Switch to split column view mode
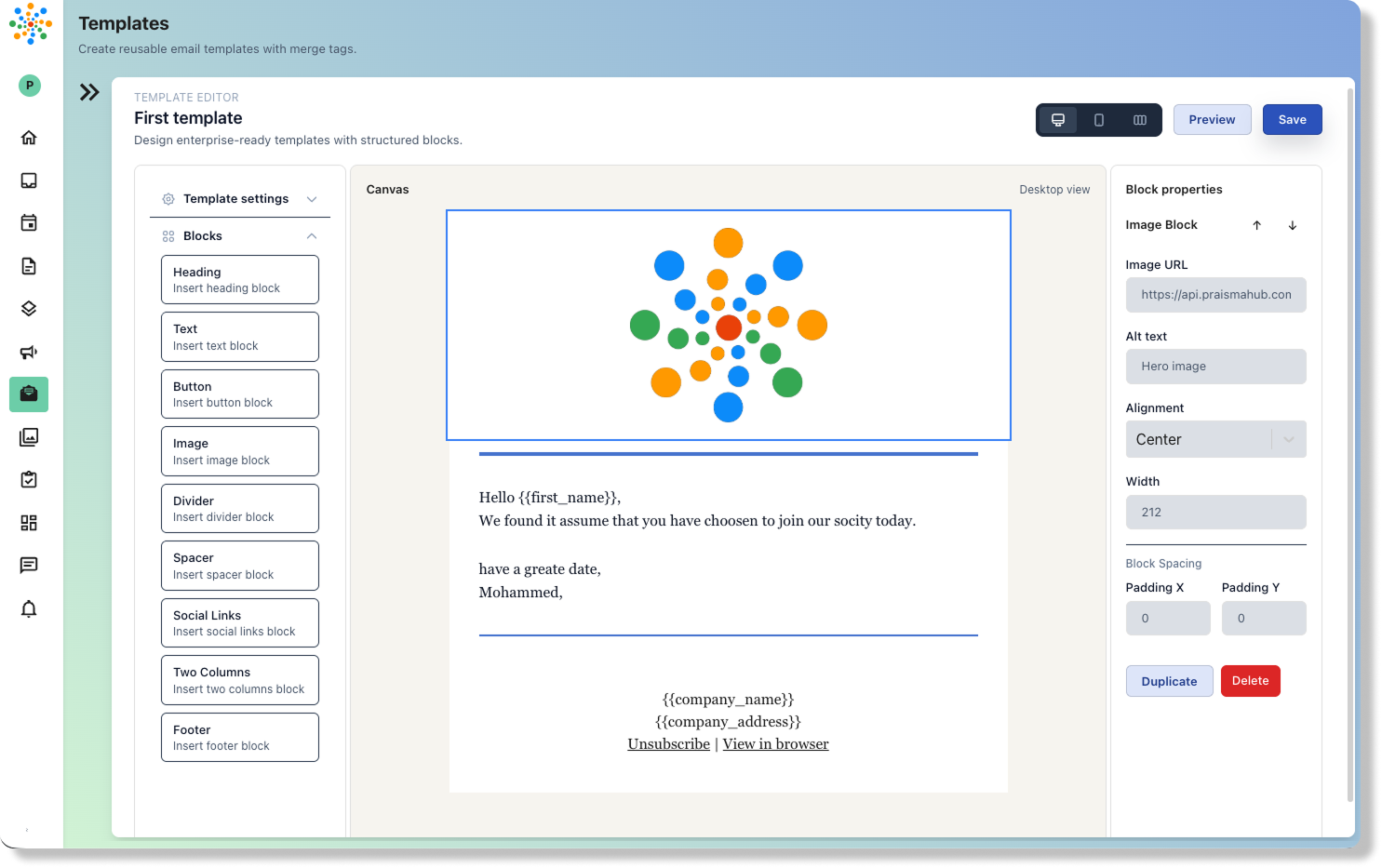Screen dimensions: 1382x868 tap(1140, 120)
